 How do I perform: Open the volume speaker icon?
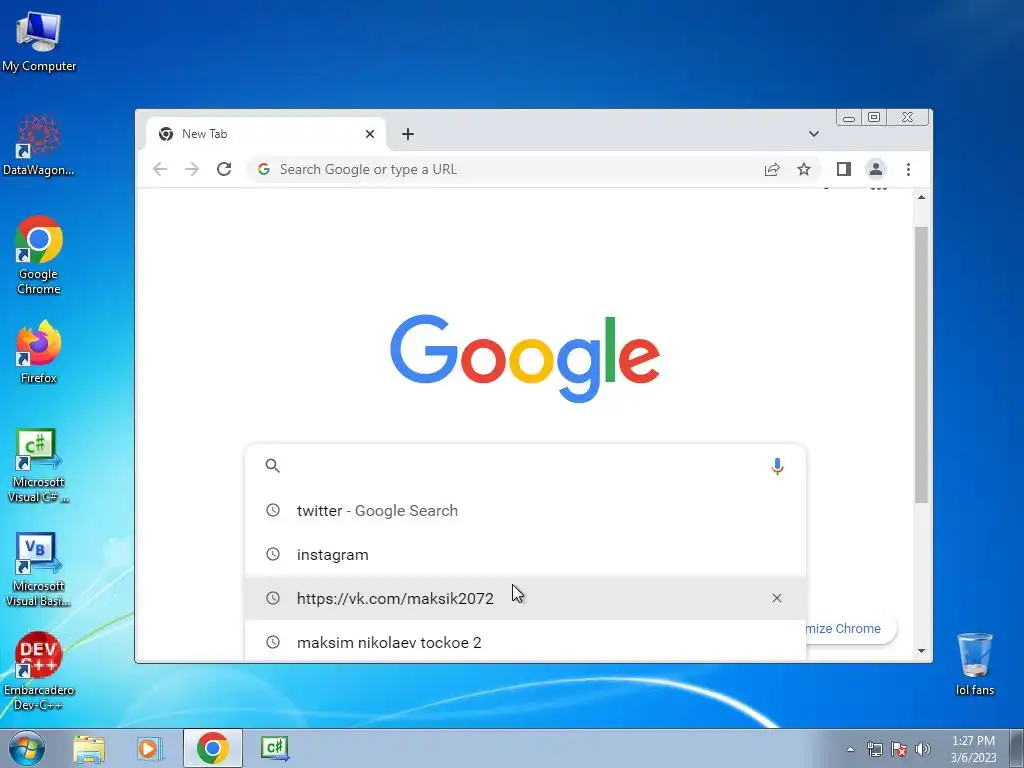click(923, 749)
